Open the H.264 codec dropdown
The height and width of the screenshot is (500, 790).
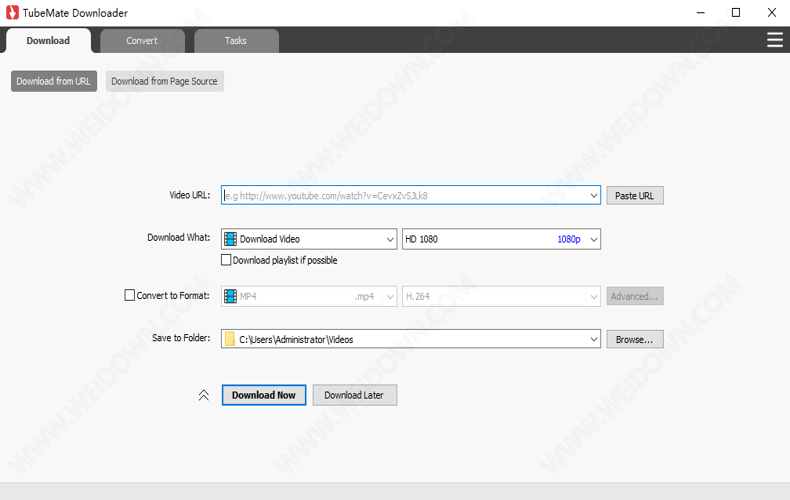pos(594,297)
